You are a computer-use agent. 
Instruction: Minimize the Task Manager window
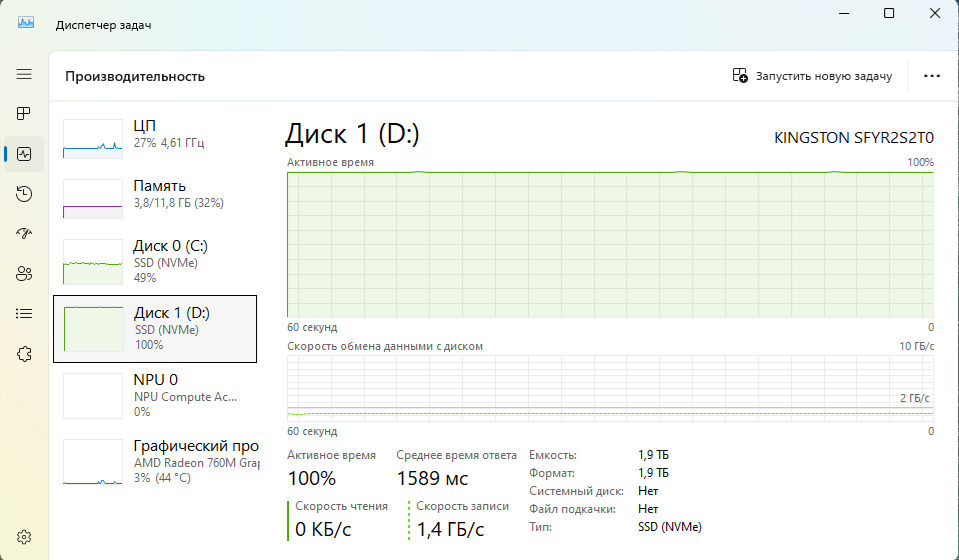[x=844, y=13]
